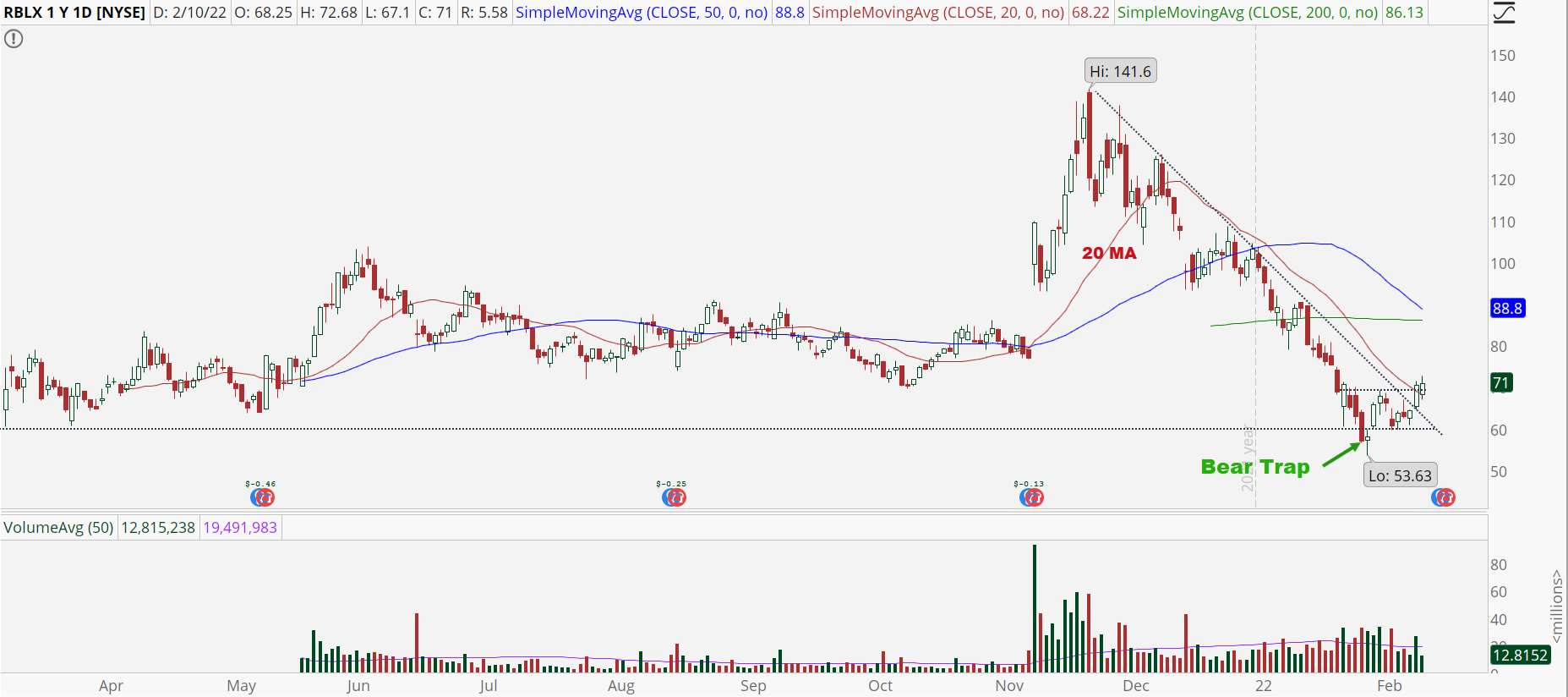Screen dimensions: 1568x697
Task: Click the Apr label on time axis
Action: click(x=111, y=685)
